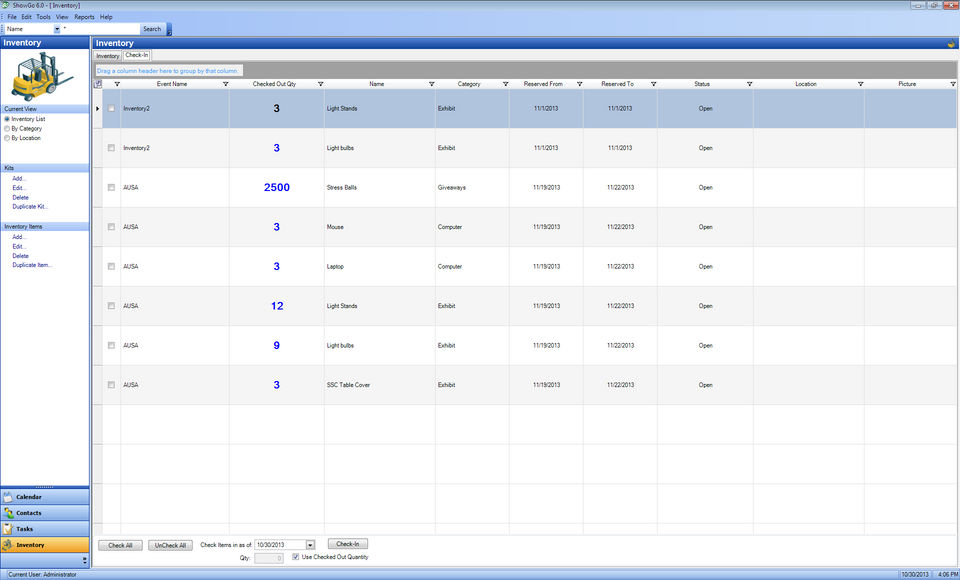The image size is (960, 580).
Task: Open the filter for Reserved To column
Action: point(653,84)
